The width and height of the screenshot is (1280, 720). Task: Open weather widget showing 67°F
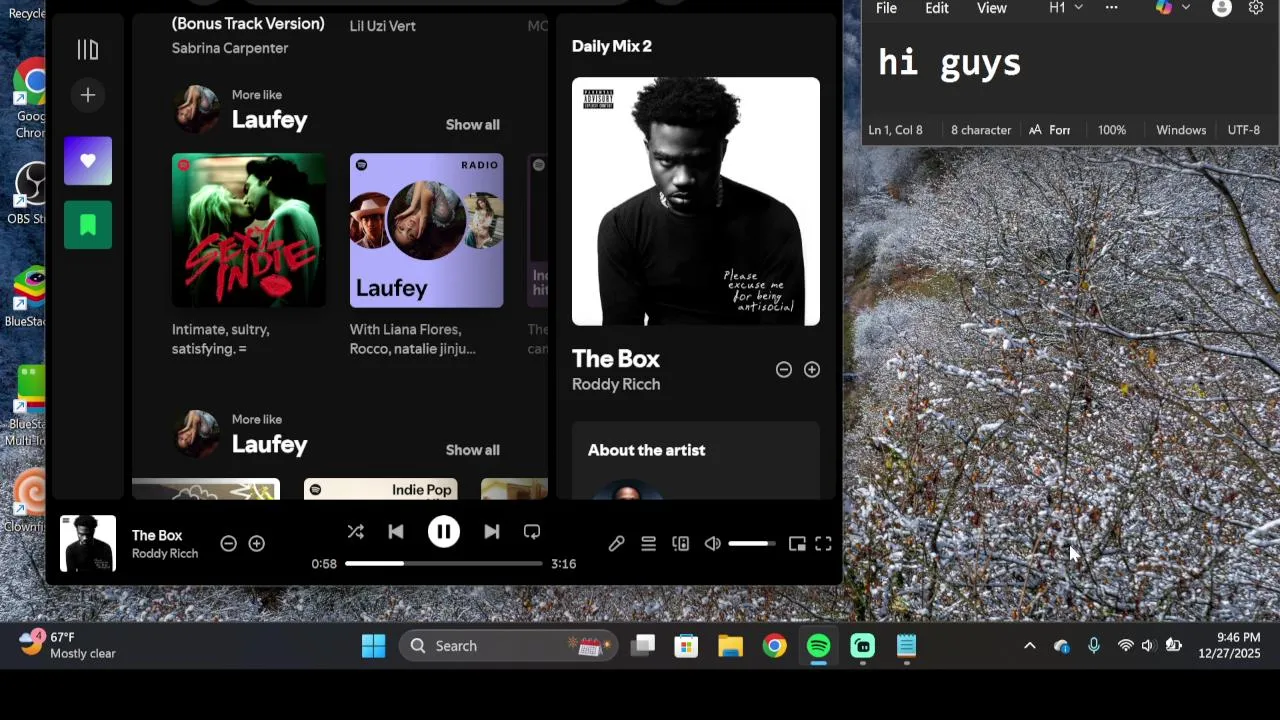point(68,645)
